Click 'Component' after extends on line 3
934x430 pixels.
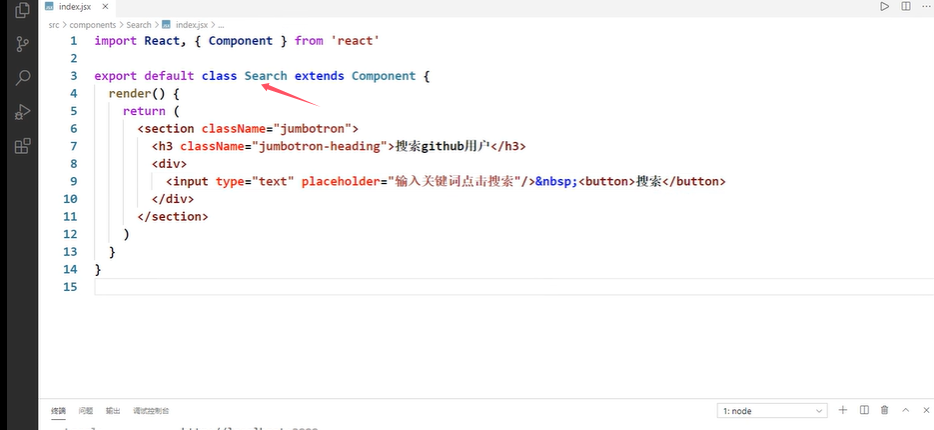pos(384,76)
